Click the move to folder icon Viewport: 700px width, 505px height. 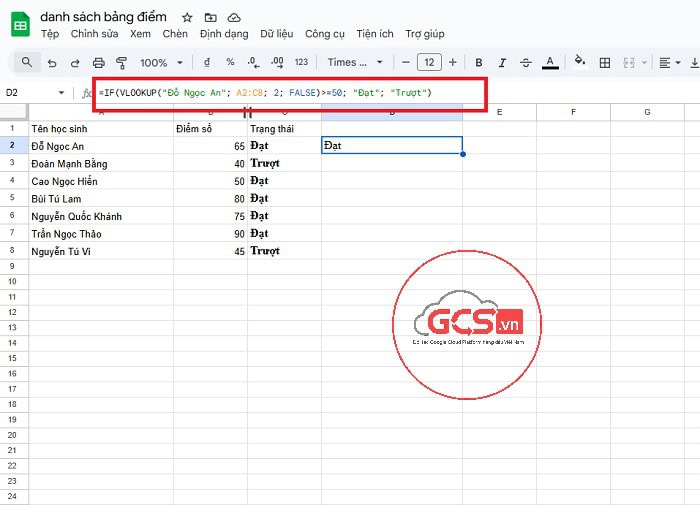(x=210, y=18)
